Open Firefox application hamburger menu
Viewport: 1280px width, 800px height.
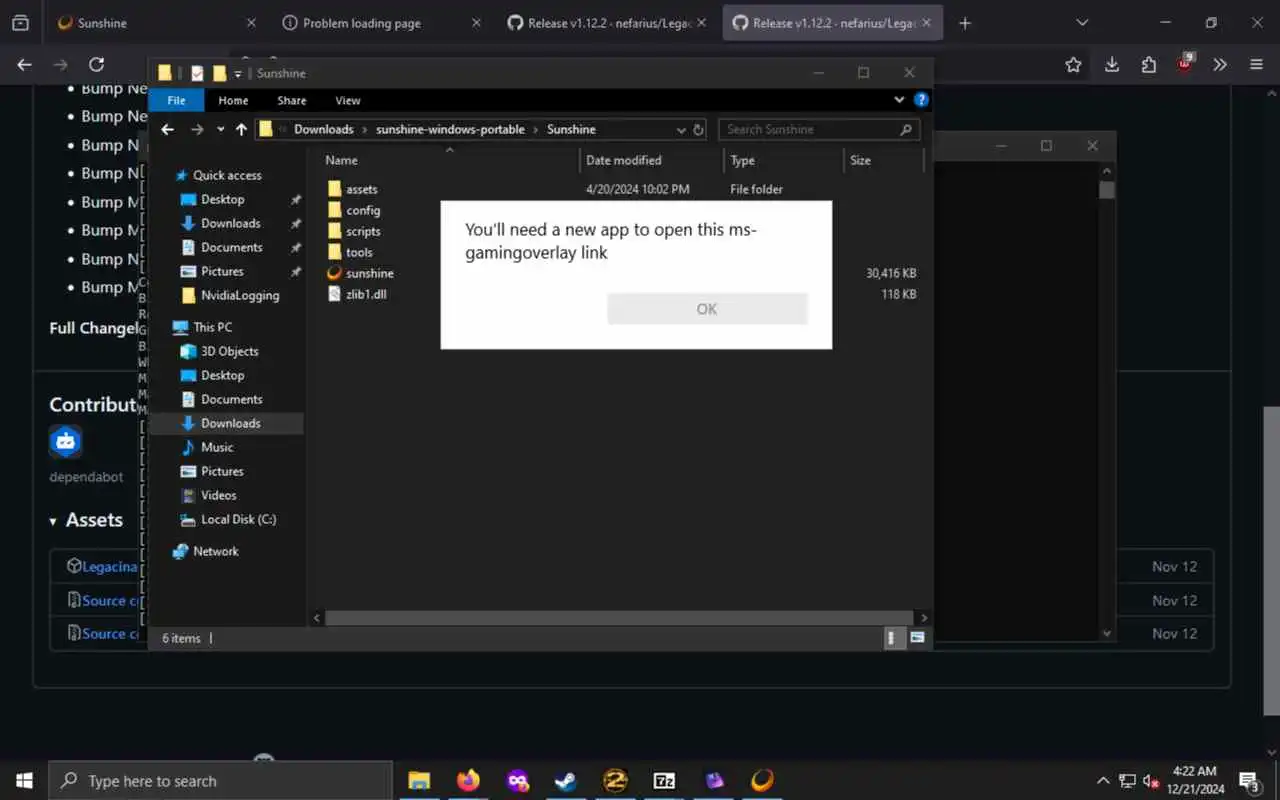pyautogui.click(x=1256, y=64)
